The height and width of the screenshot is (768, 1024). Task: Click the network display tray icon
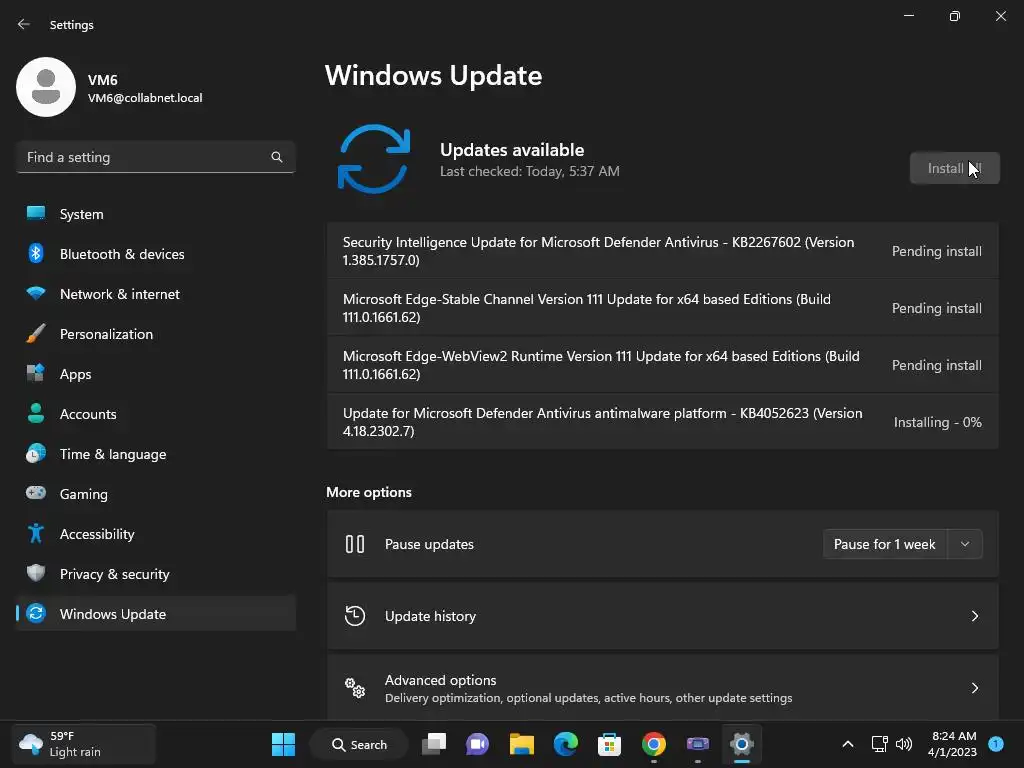(x=879, y=744)
